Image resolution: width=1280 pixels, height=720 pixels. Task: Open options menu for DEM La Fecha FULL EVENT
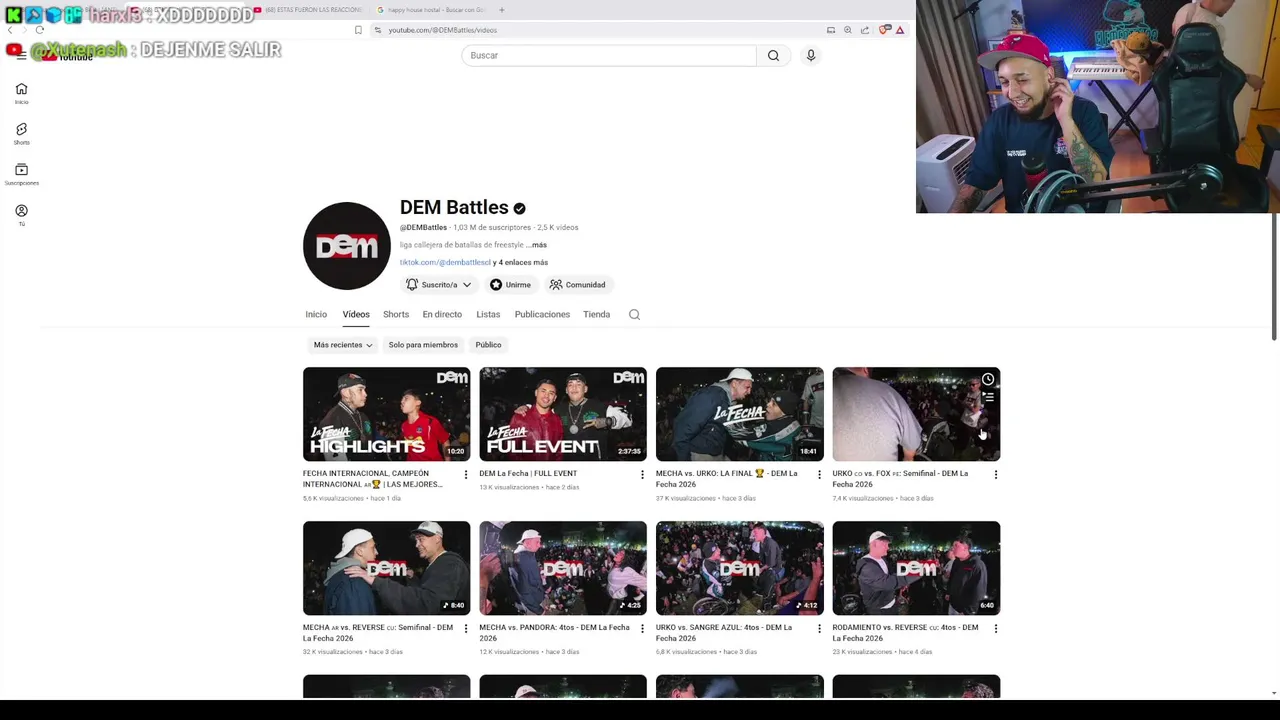pos(642,474)
